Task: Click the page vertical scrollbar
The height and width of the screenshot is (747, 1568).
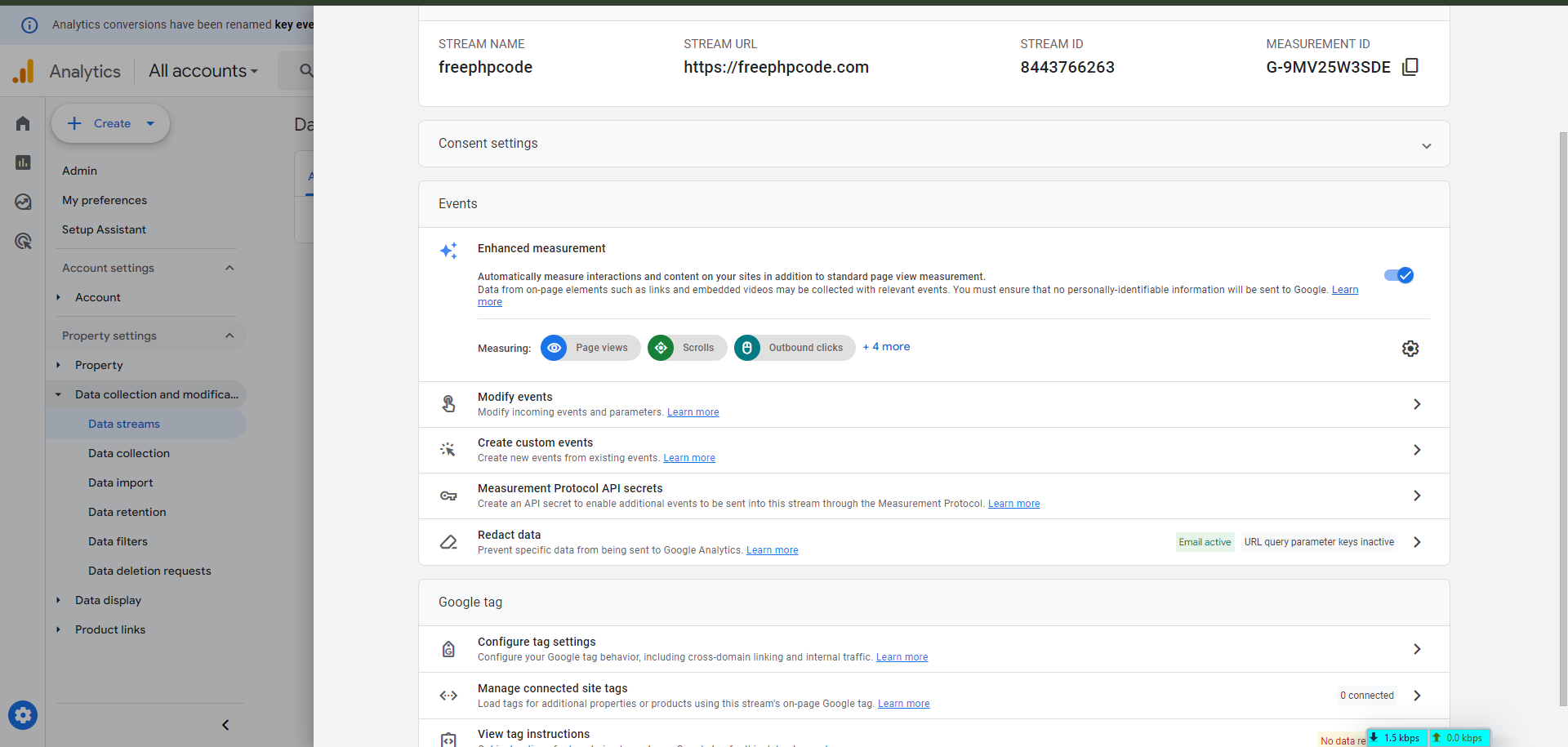Action: pos(1563,418)
